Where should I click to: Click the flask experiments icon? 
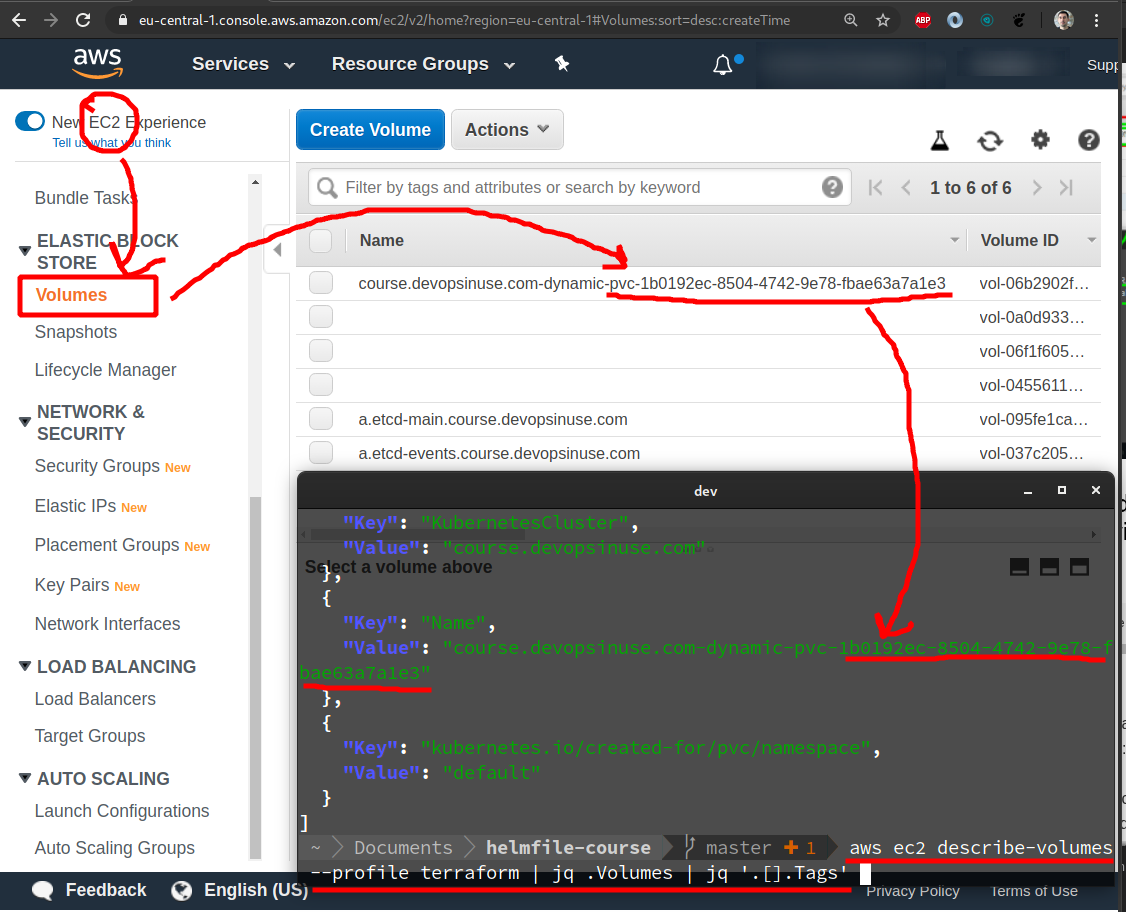coord(940,140)
